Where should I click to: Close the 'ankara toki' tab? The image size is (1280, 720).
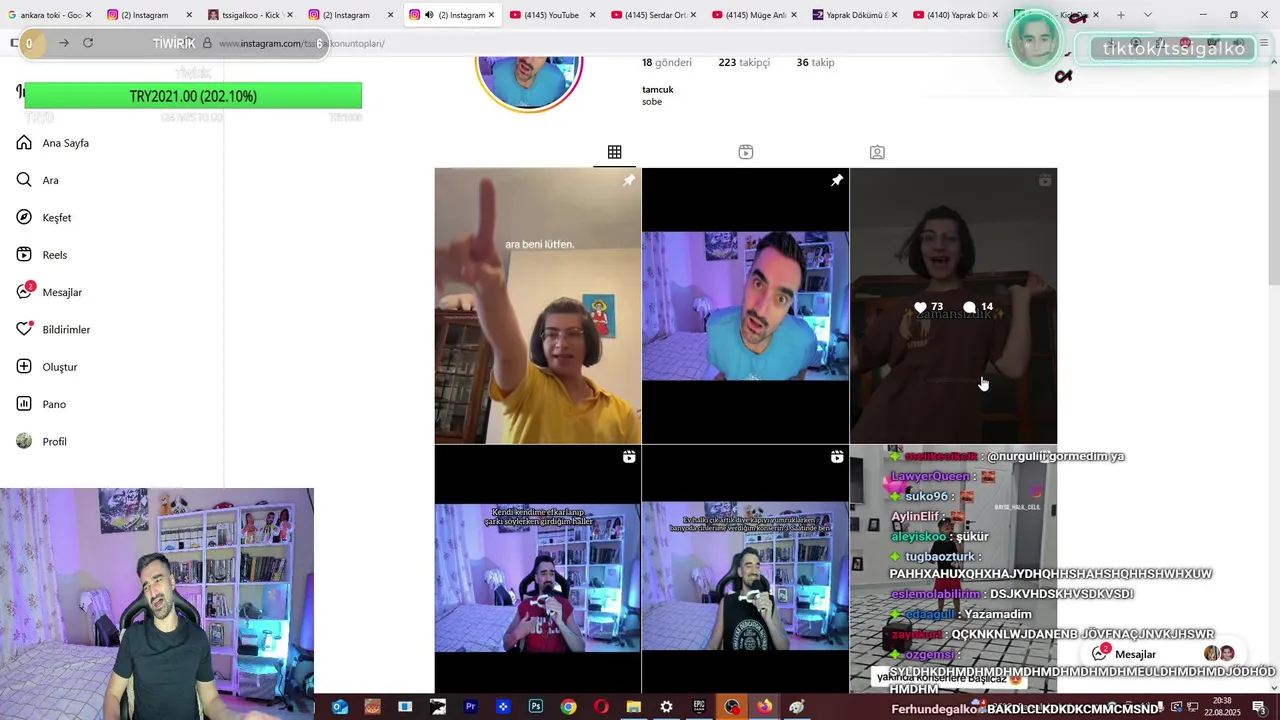click(88, 15)
